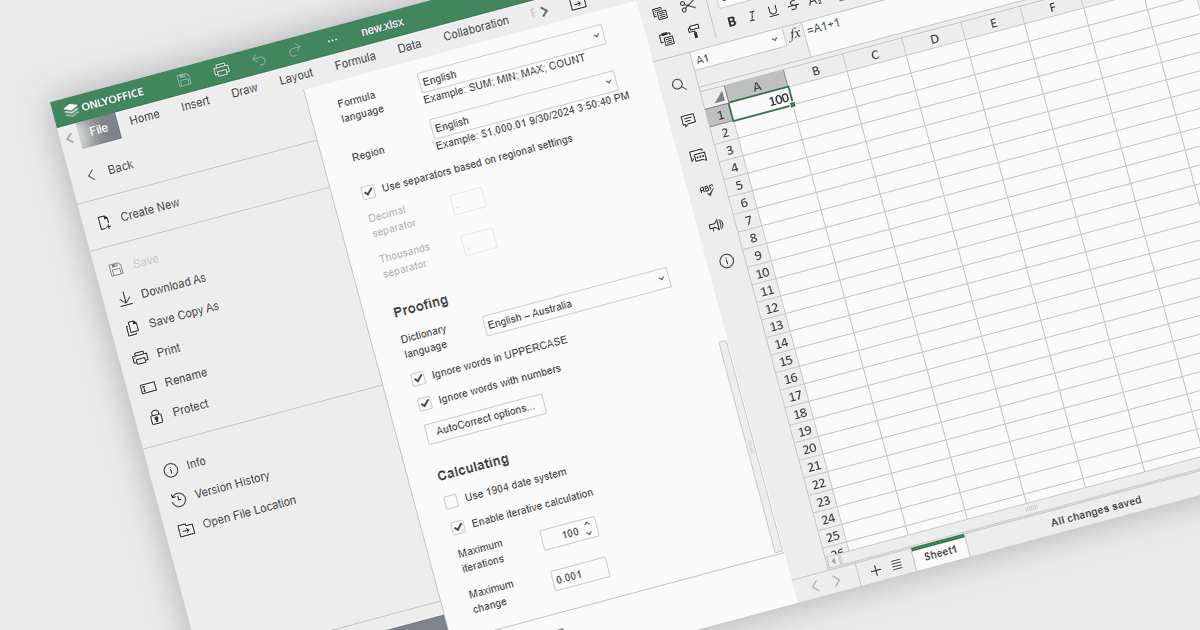Click the redo arrow in title bar

tap(295, 51)
